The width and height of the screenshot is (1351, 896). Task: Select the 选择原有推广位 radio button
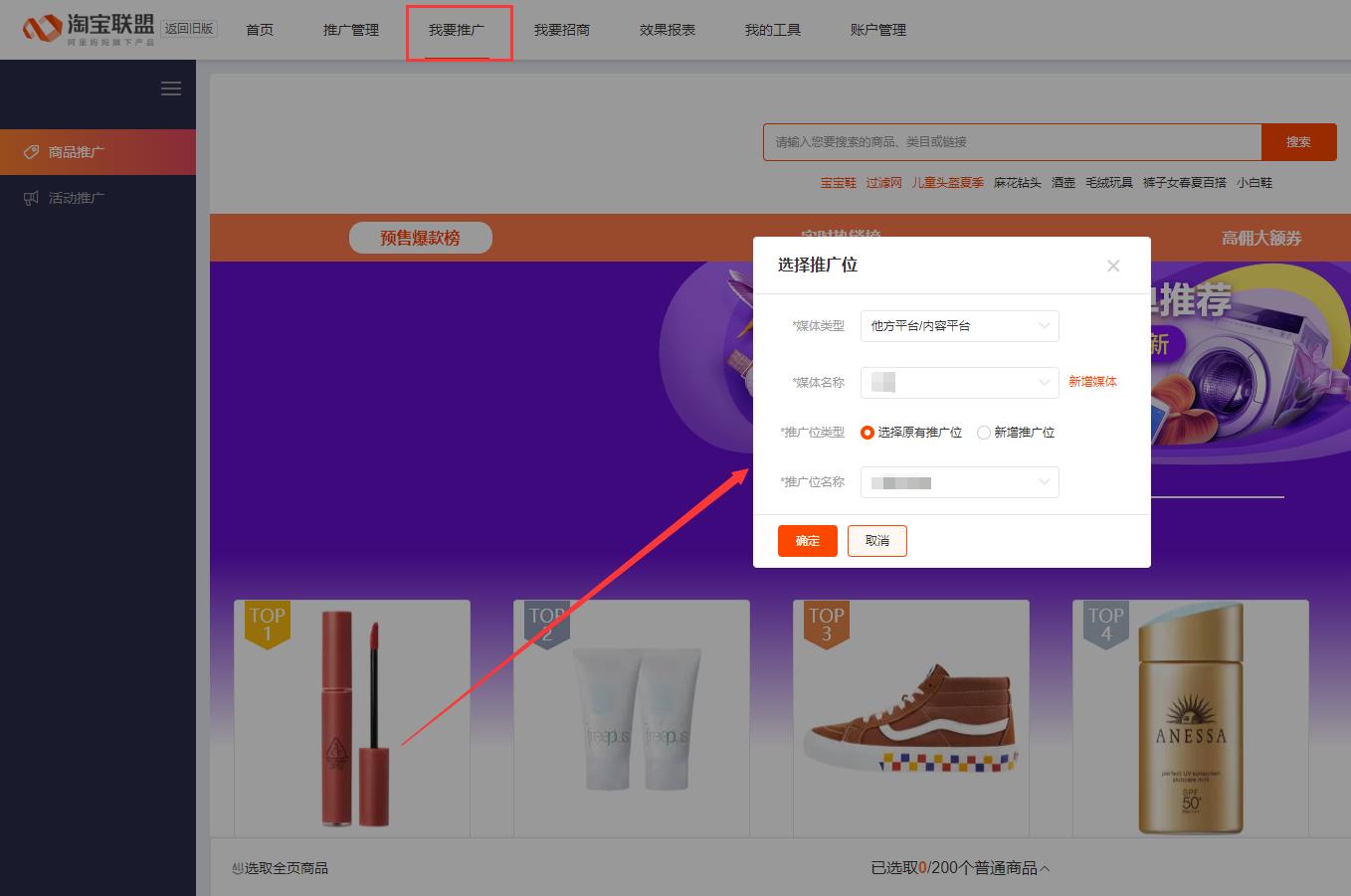(x=868, y=432)
